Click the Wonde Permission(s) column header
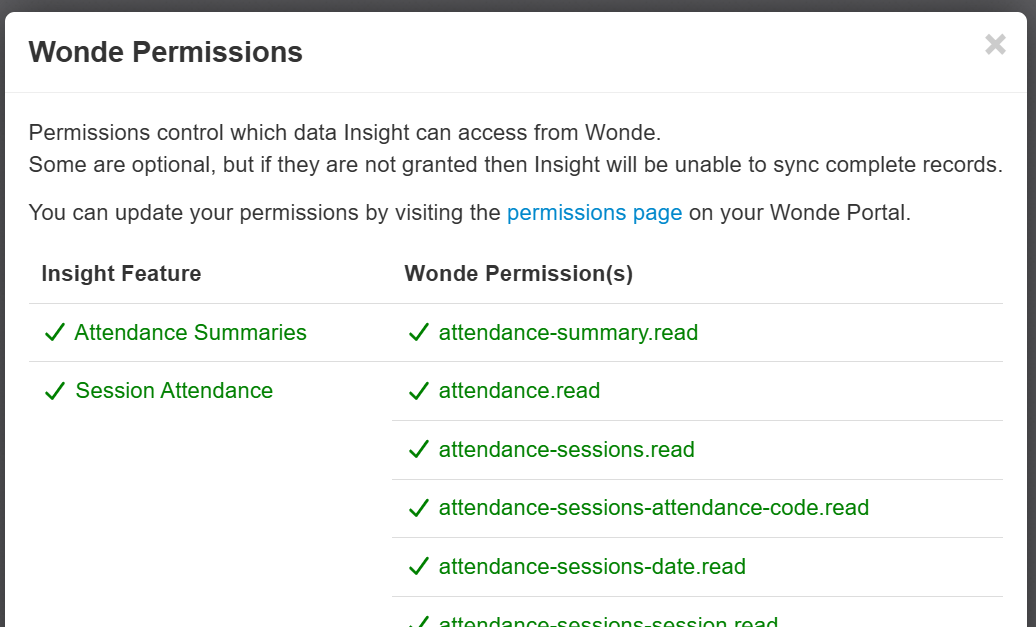Screen dimensions: 1036x627 (x=518, y=274)
